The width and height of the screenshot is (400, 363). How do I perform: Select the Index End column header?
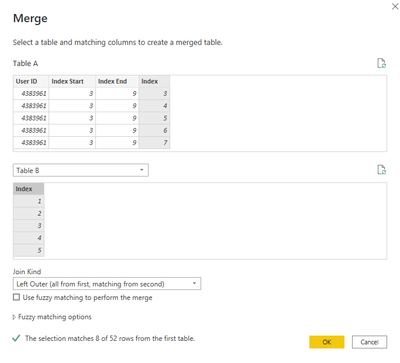pyautogui.click(x=117, y=81)
